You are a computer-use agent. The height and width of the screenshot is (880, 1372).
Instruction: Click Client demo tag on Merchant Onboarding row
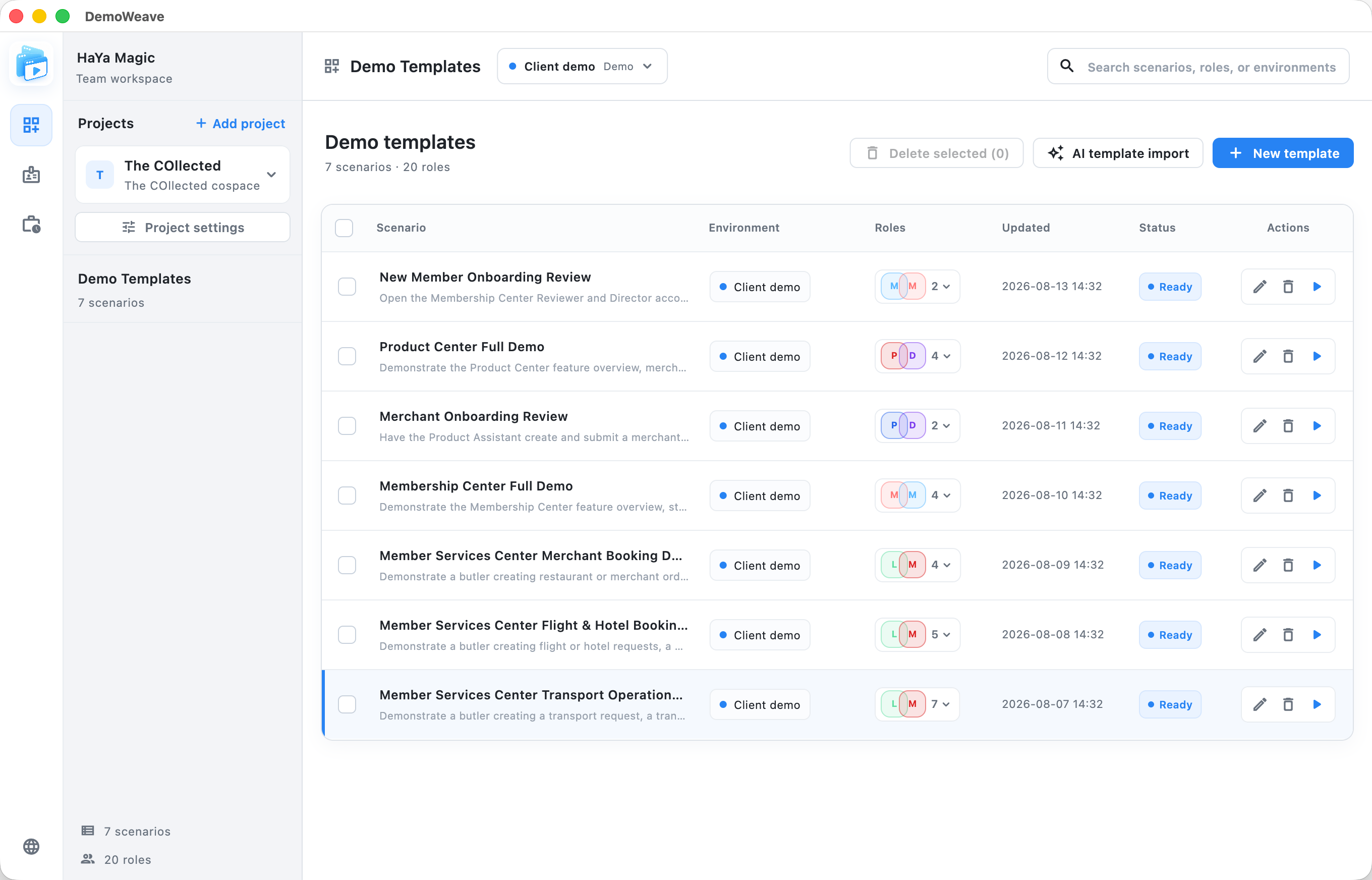[x=760, y=426]
